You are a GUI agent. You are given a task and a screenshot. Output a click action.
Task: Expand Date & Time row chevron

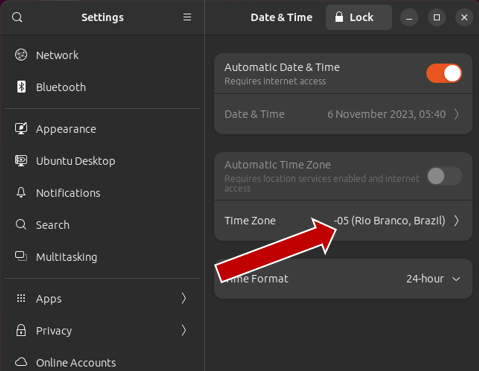[456, 114]
